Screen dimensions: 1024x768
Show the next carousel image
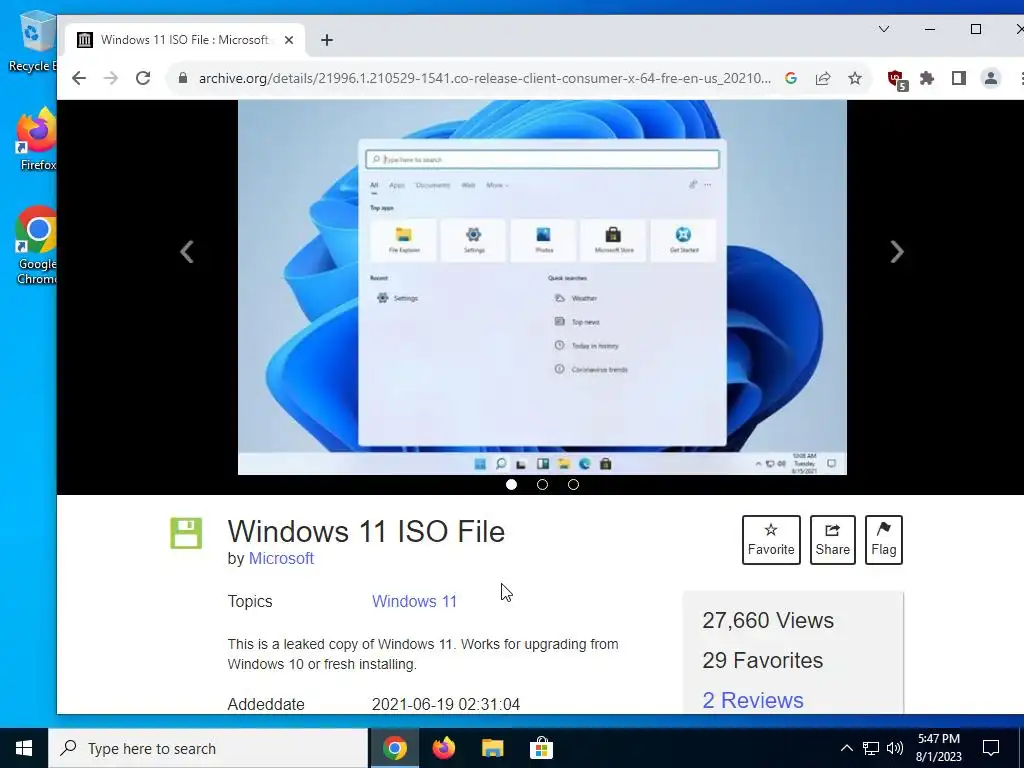pyautogui.click(x=897, y=251)
